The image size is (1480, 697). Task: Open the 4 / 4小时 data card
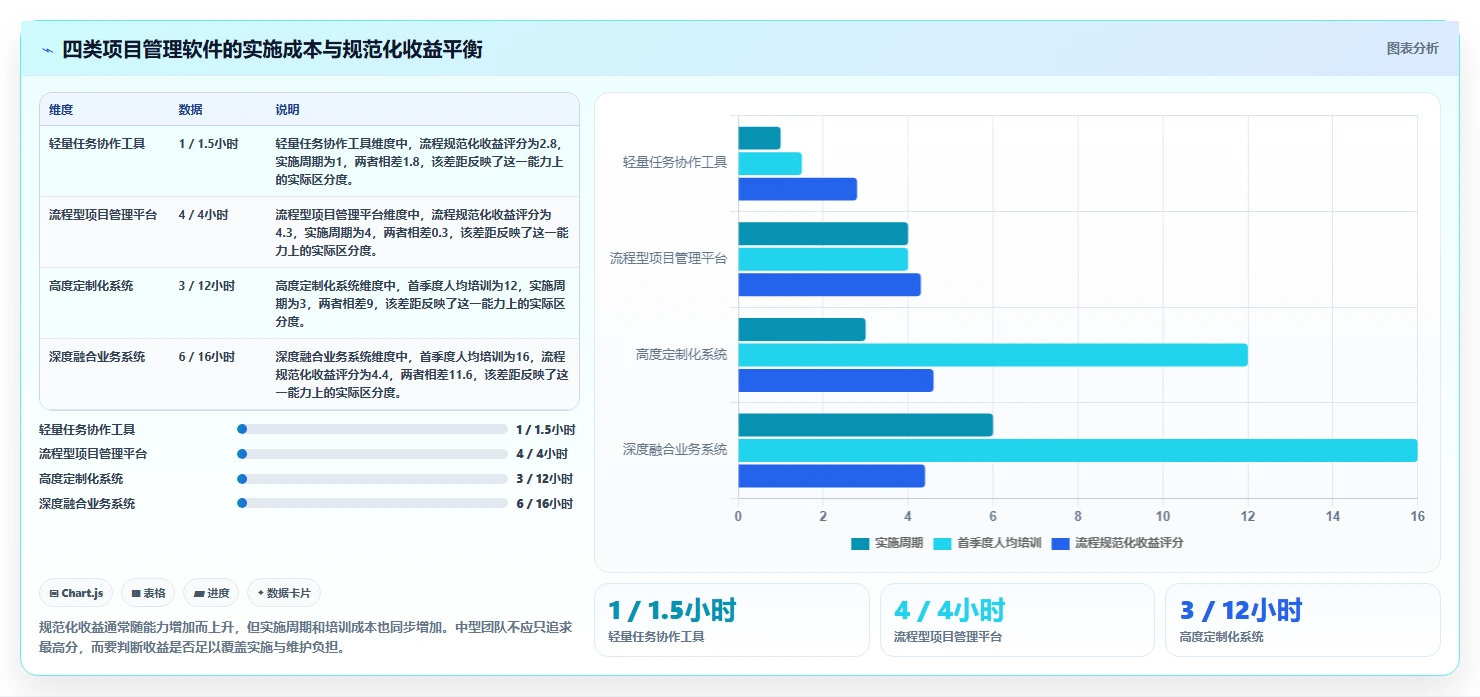[x=1017, y=620]
